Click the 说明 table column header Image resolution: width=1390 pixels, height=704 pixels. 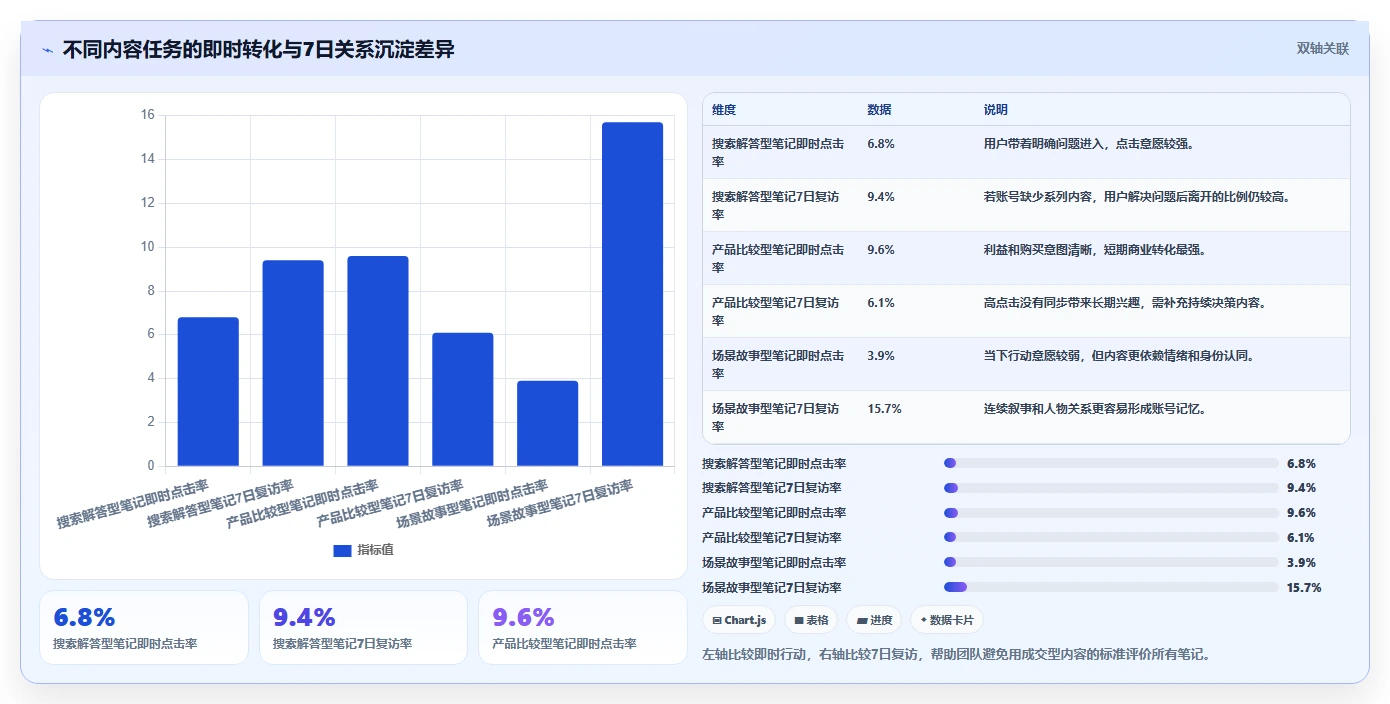point(996,110)
